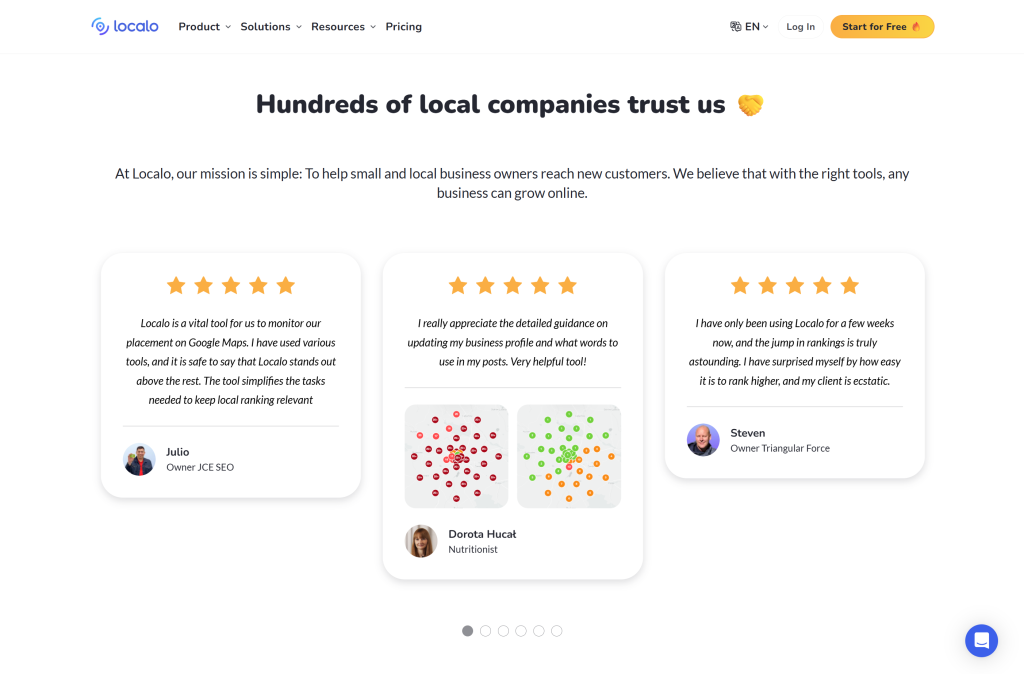1024x674 pixels.
Task: Select the first active carousel dot
Action: (468, 631)
